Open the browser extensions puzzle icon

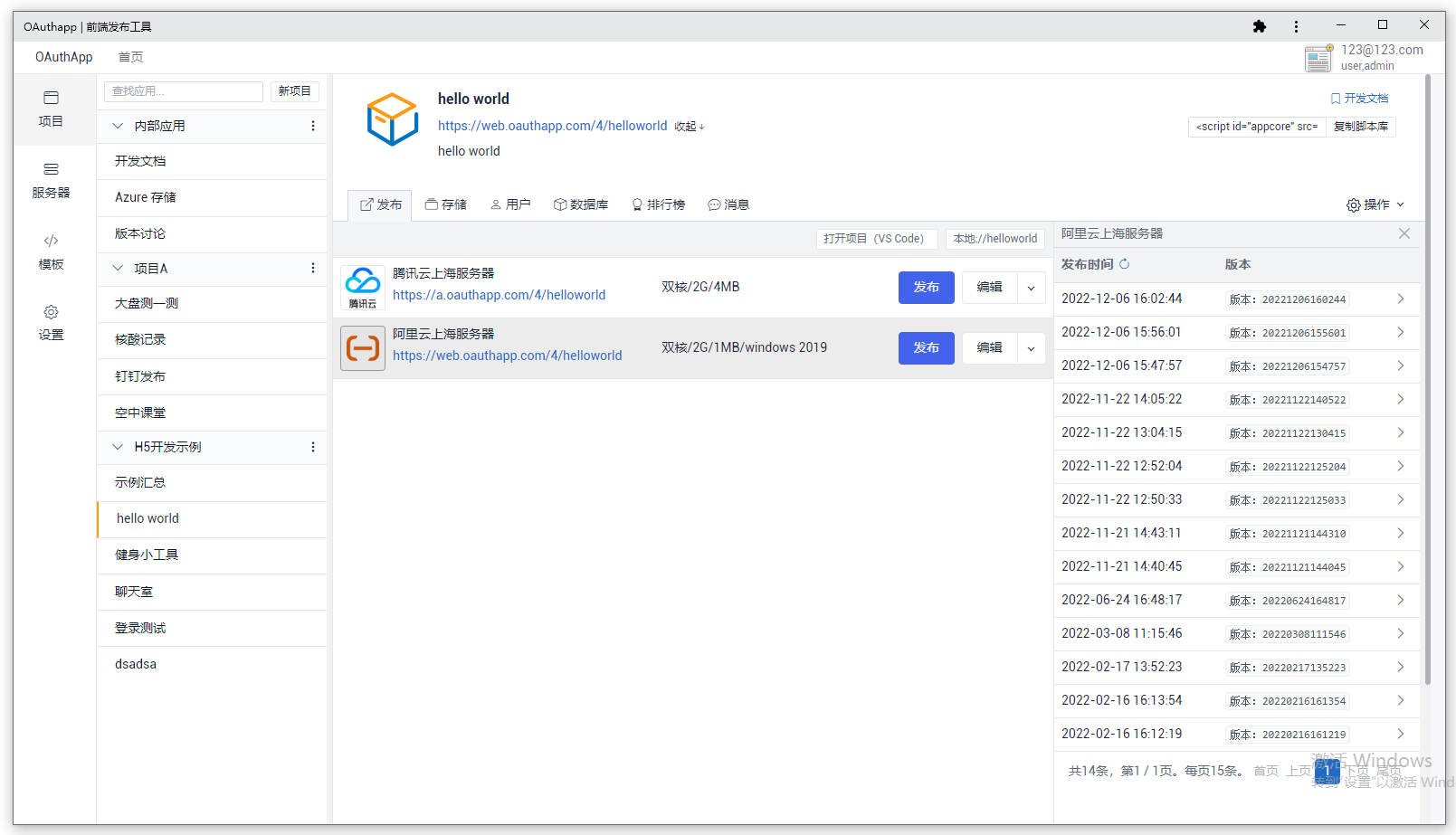click(1260, 26)
